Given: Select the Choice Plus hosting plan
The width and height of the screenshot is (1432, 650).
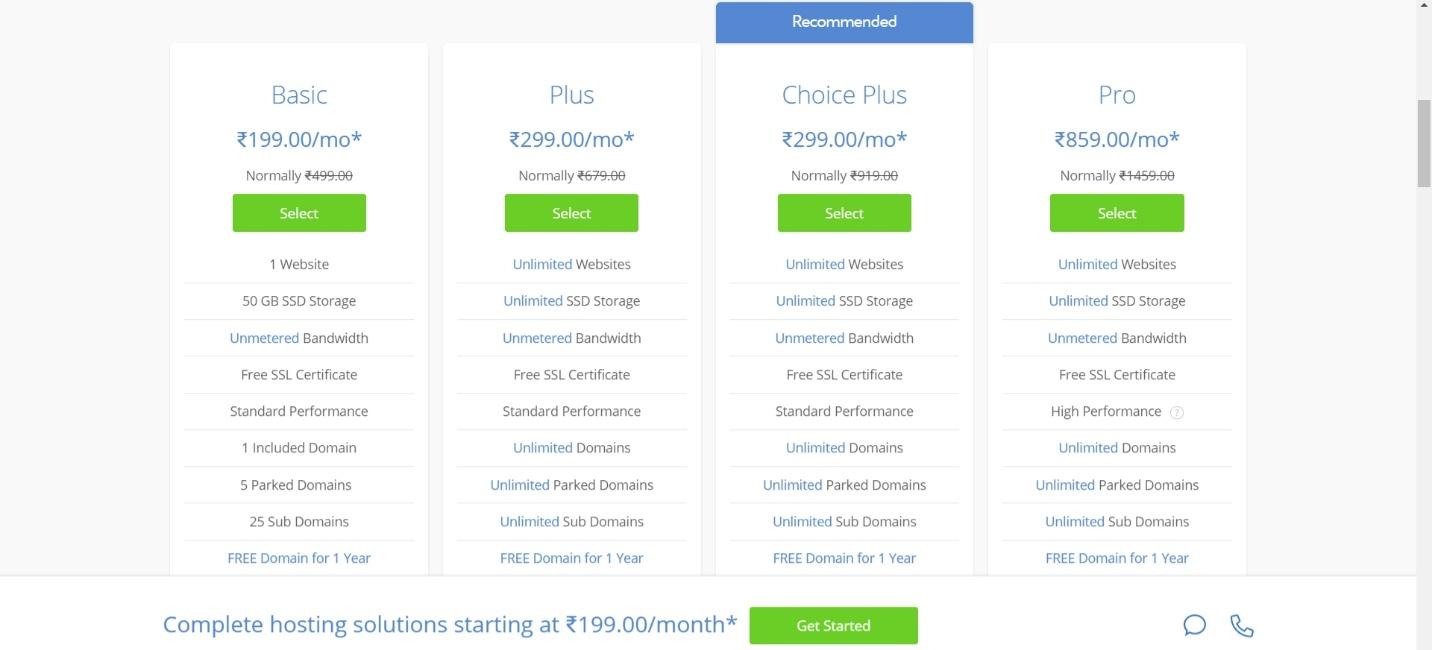Looking at the screenshot, I should tap(844, 213).
